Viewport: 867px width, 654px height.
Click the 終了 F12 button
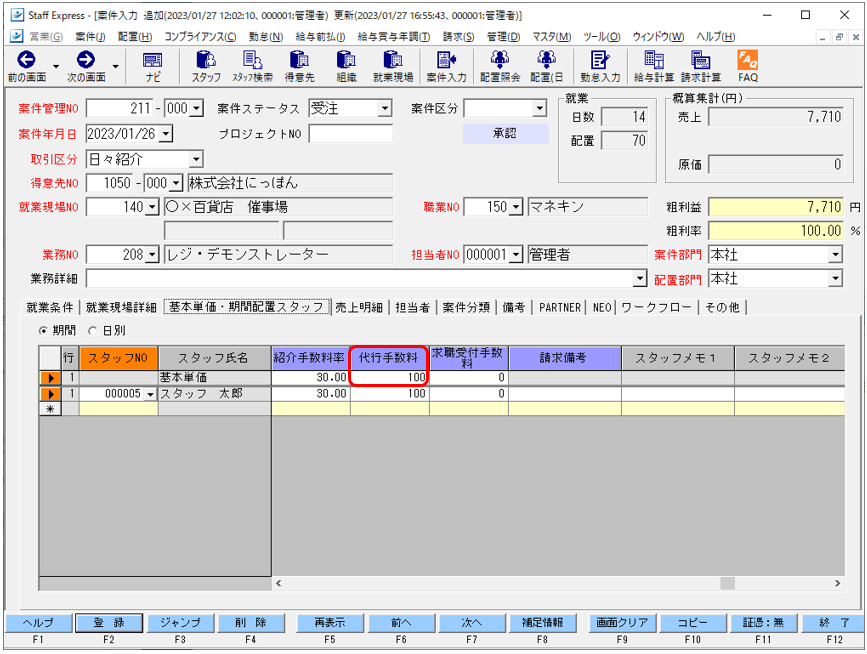pyautogui.click(x=834, y=622)
